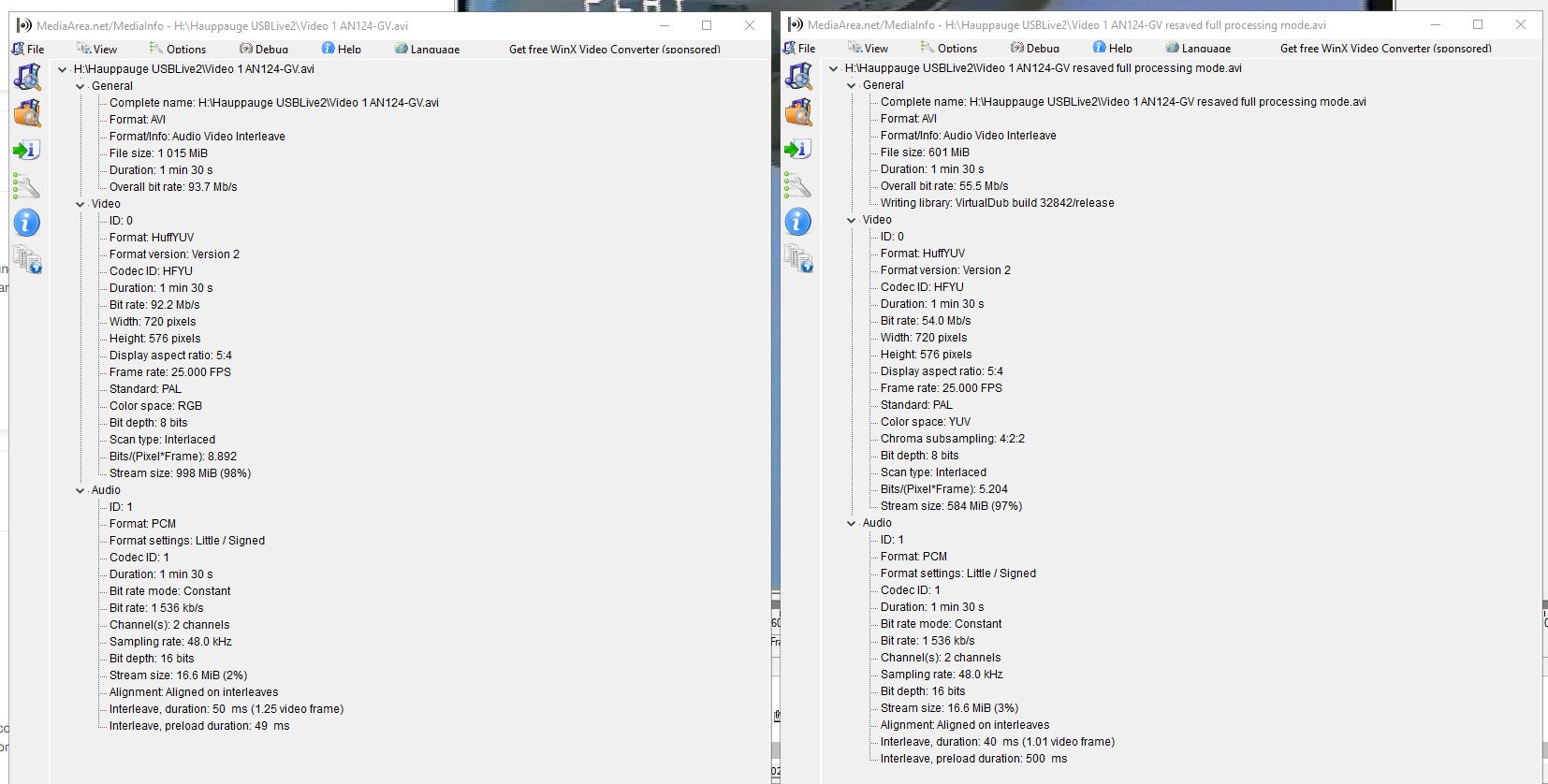Click the Open Folder icon in right MediaInfo sidebar
1548x784 pixels.
(798, 112)
